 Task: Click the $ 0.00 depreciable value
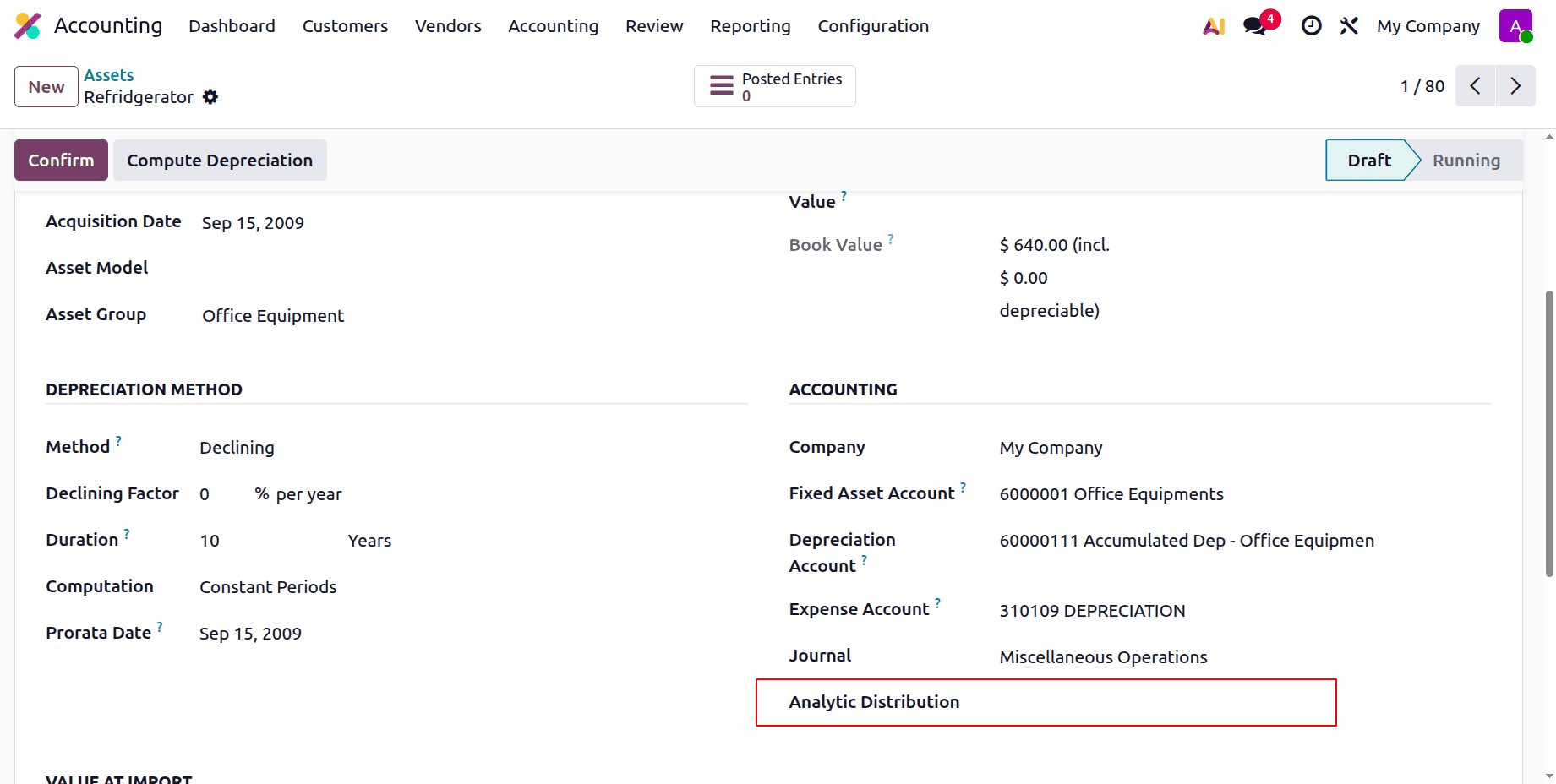[1024, 278]
